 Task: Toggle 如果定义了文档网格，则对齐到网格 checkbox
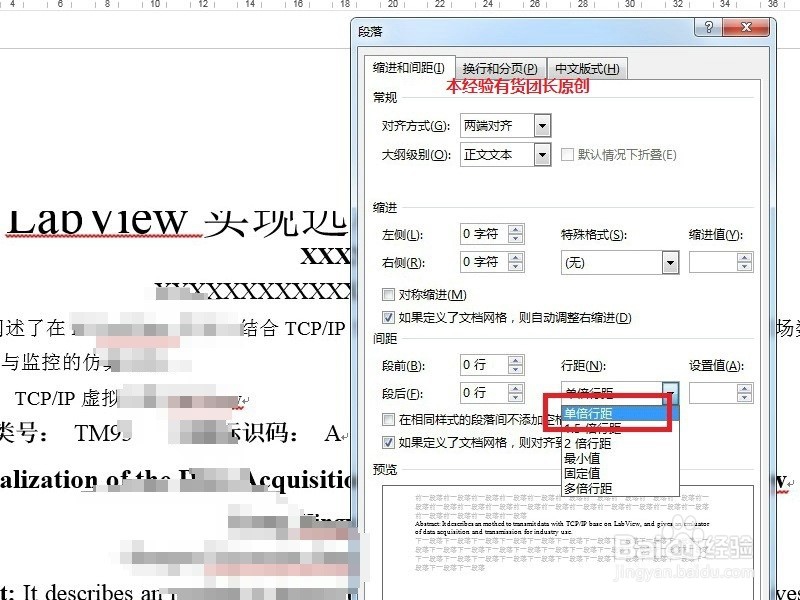coord(388,442)
